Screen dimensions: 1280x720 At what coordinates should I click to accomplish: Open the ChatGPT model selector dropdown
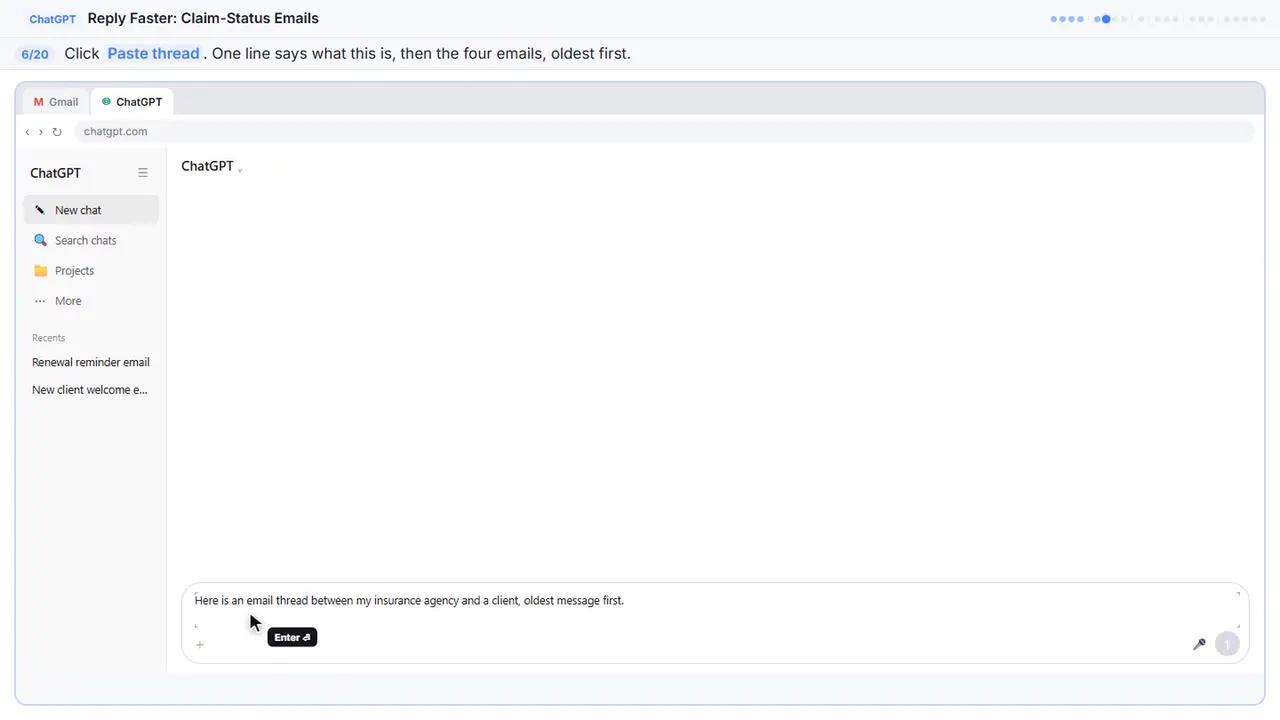coord(212,166)
